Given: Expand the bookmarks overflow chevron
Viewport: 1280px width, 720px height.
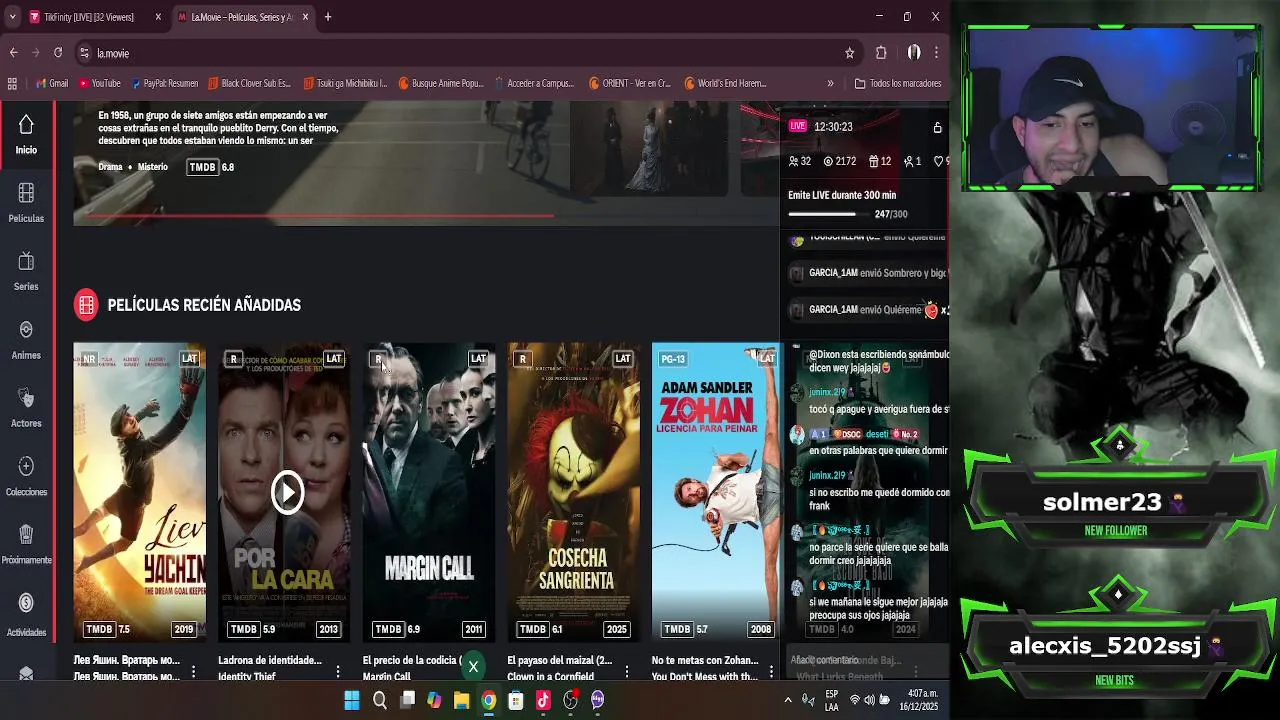Looking at the screenshot, I should coord(830,83).
